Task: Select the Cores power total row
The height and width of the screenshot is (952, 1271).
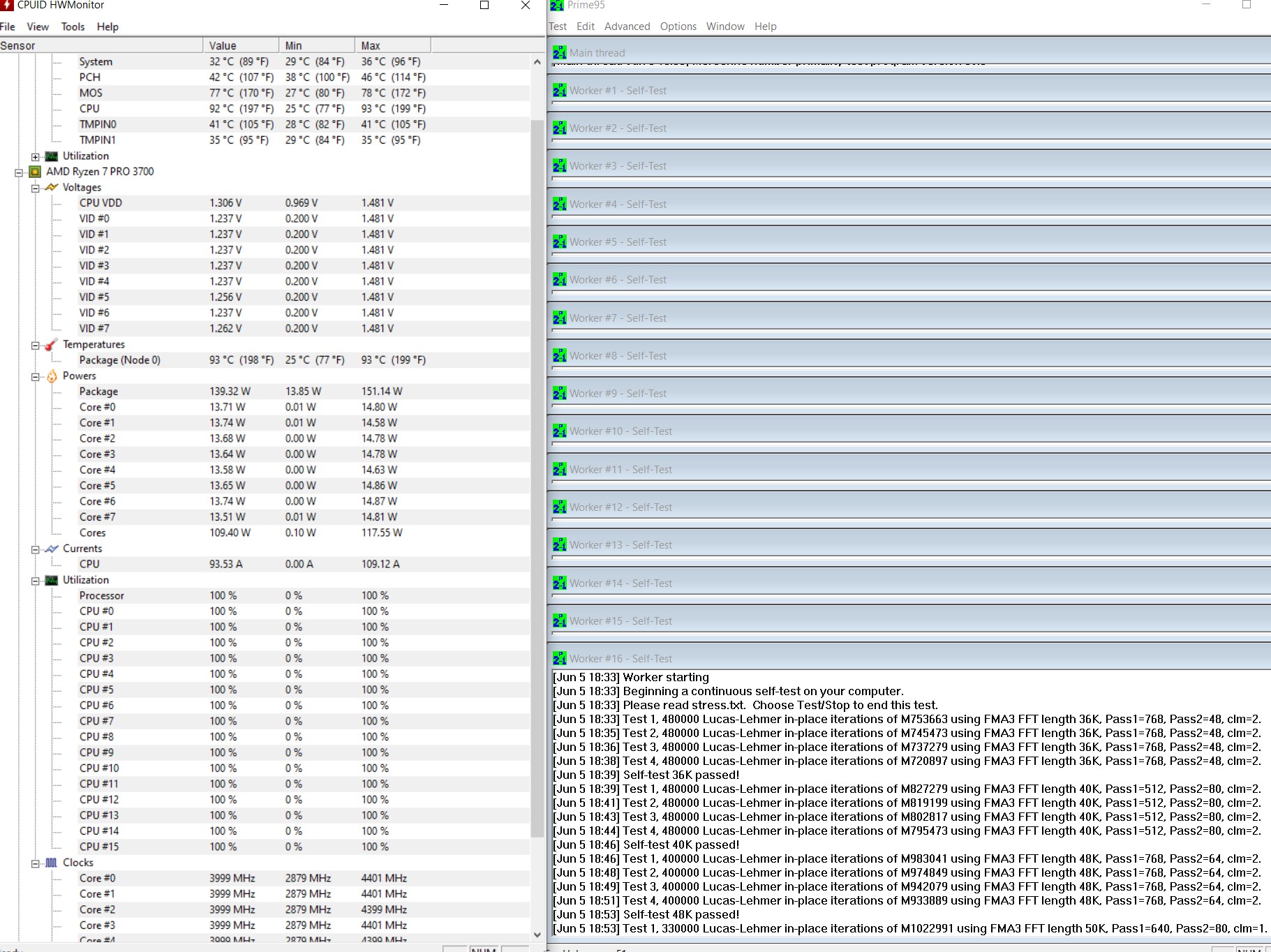Action: [x=265, y=533]
